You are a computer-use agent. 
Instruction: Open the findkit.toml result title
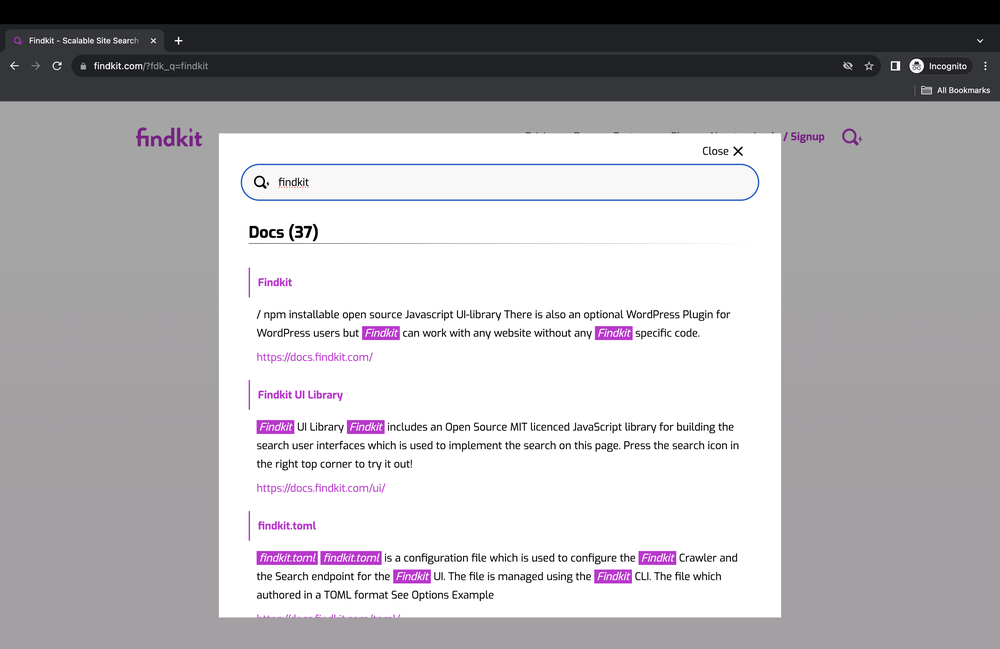point(287,526)
